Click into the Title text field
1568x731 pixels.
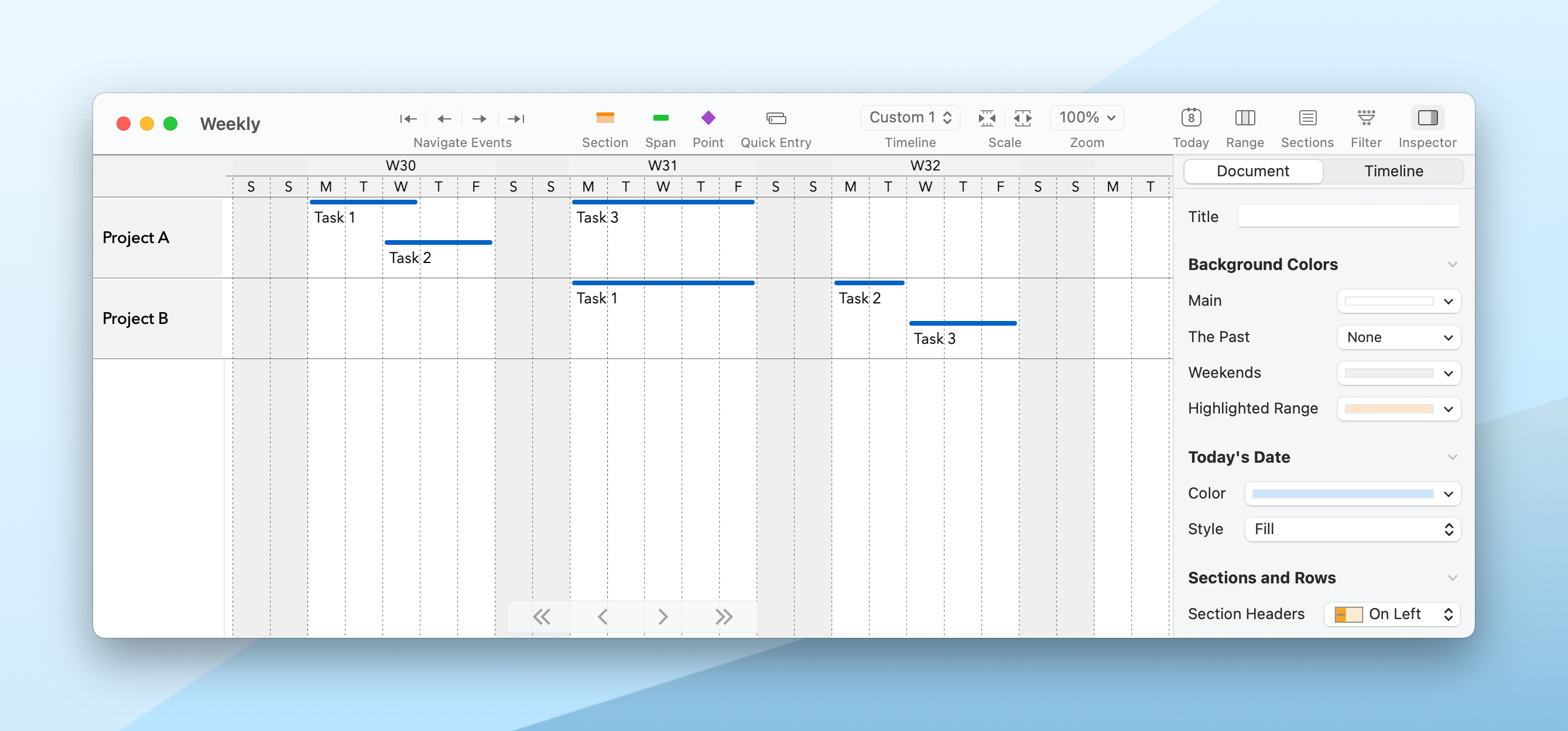click(x=1348, y=216)
